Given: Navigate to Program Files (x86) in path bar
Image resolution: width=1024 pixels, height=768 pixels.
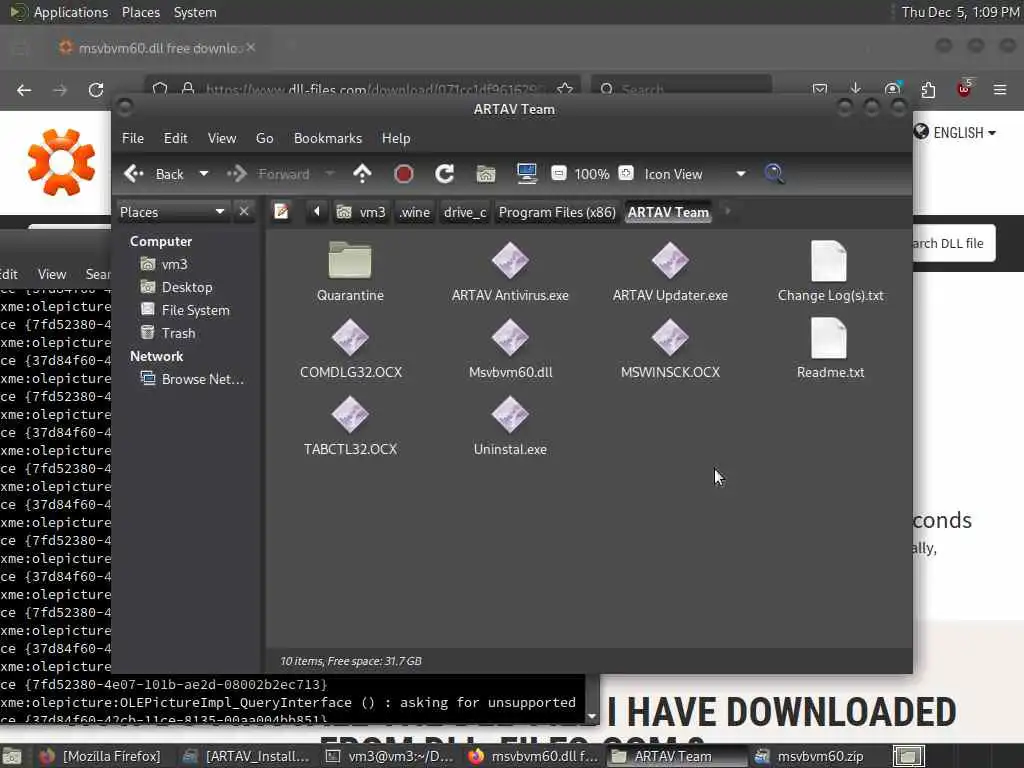Looking at the screenshot, I should point(557,212).
